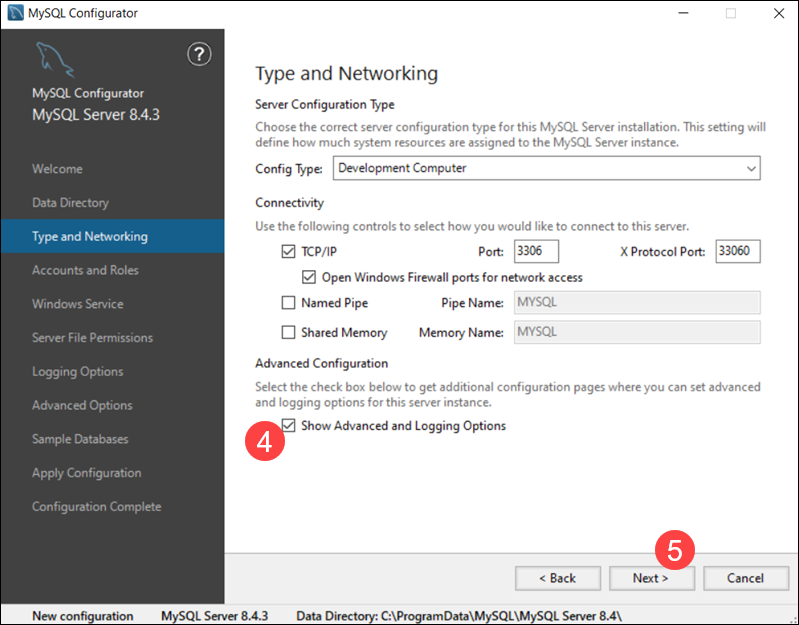Select Logging Options sidebar item
The height and width of the screenshot is (625, 799).
point(78,372)
